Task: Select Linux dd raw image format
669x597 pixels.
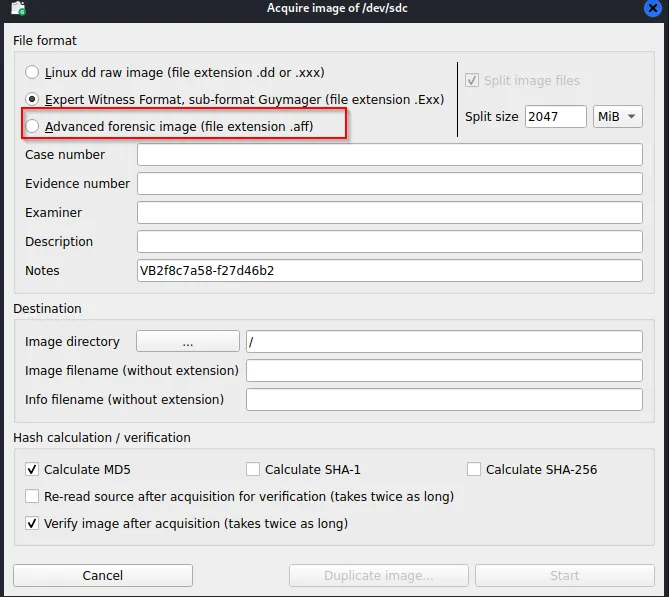Action: (33, 73)
